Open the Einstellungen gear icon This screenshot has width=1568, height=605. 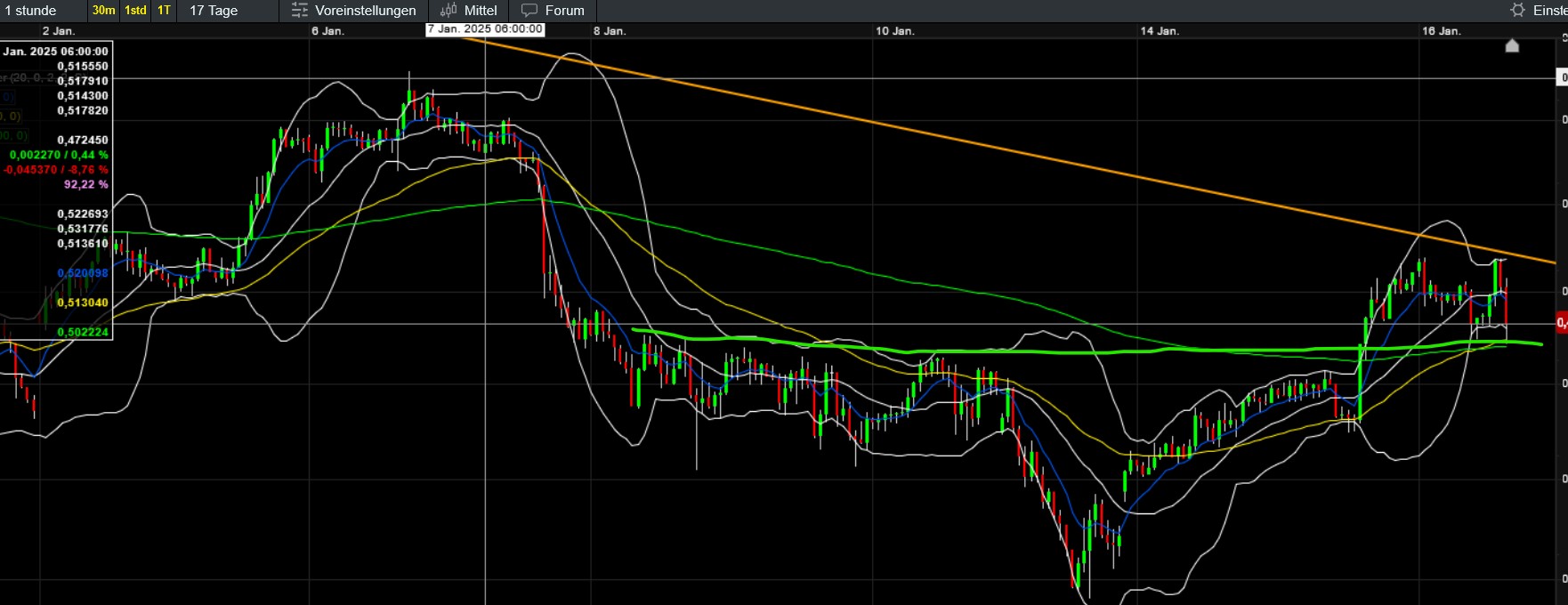click(1518, 10)
